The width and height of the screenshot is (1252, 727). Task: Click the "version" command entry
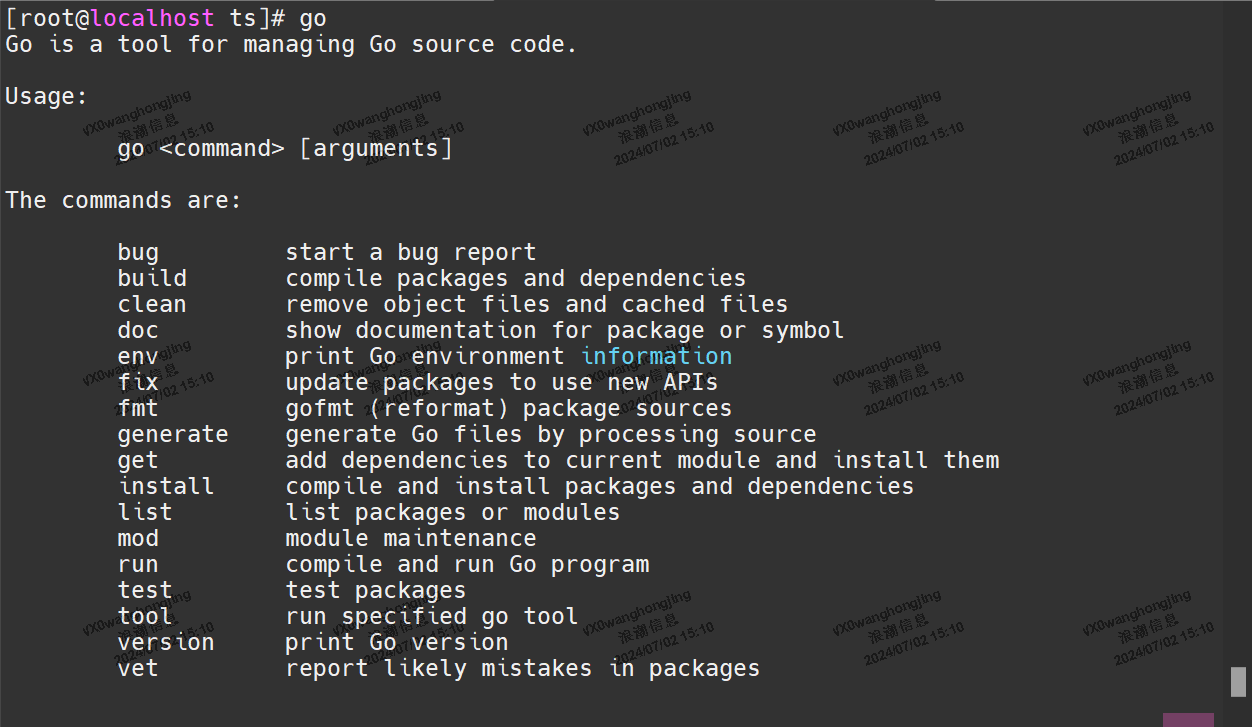coord(165,642)
